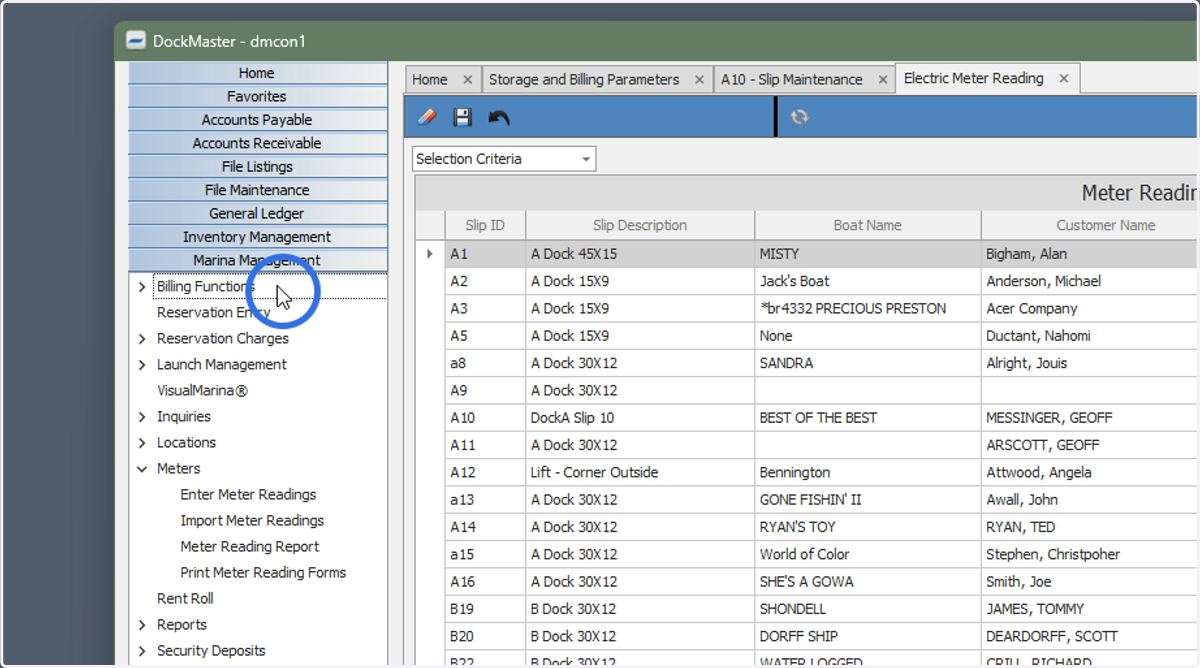Collapse the Meters tree node

point(142,469)
